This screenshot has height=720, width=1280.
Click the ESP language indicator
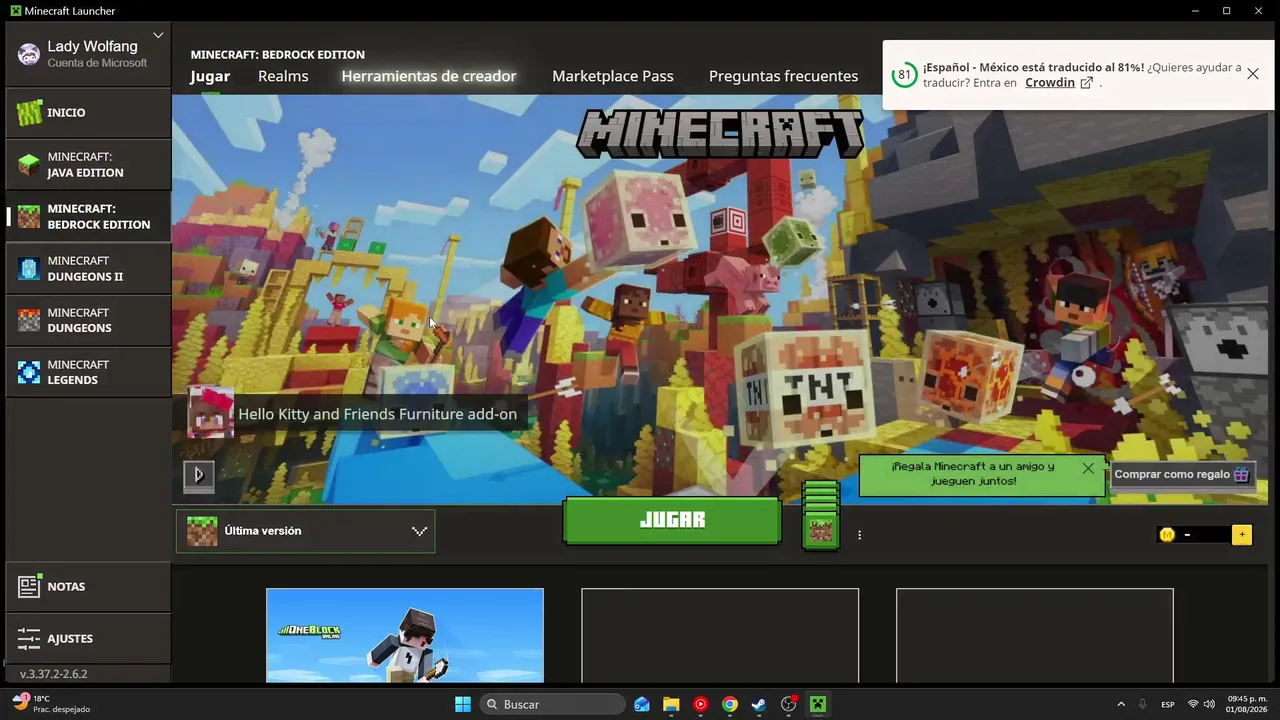coord(1166,704)
